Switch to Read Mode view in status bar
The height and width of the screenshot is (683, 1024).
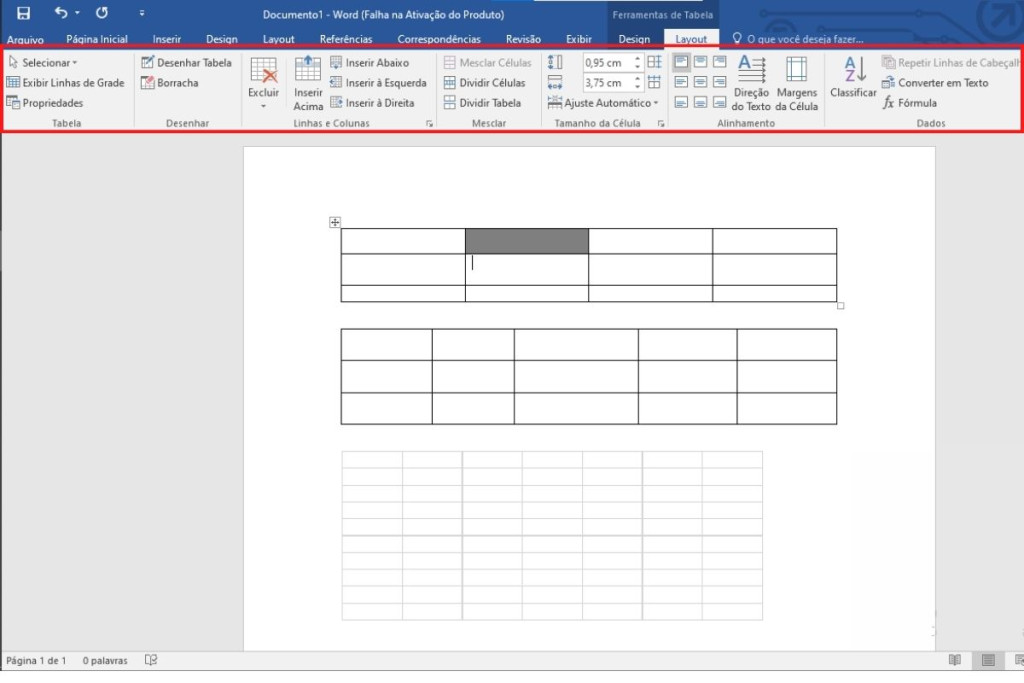(x=955, y=660)
